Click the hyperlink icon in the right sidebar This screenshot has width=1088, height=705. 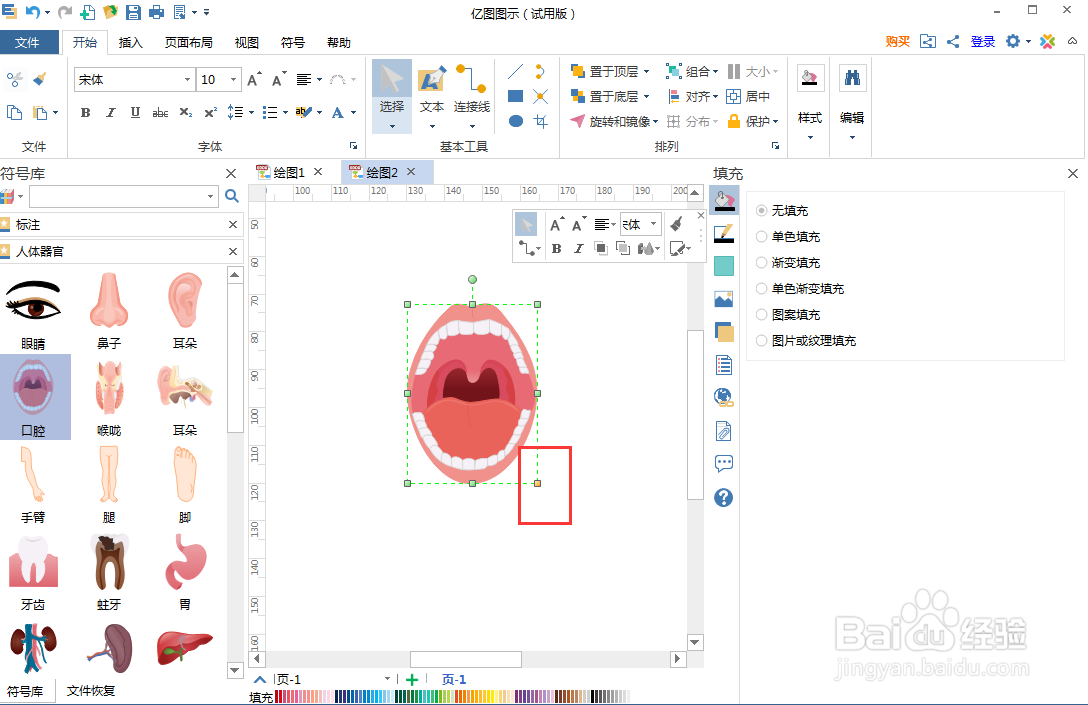tap(723, 397)
